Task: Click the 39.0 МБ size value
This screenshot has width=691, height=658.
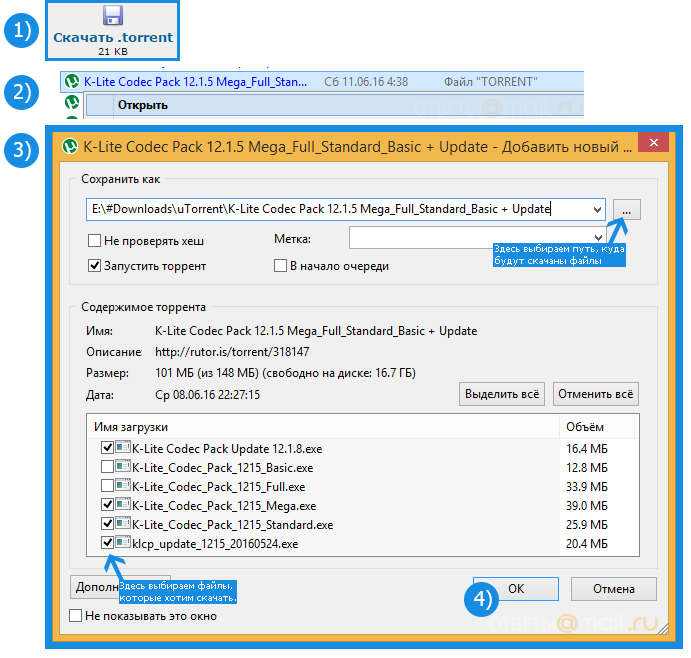Action: pyautogui.click(x=587, y=506)
